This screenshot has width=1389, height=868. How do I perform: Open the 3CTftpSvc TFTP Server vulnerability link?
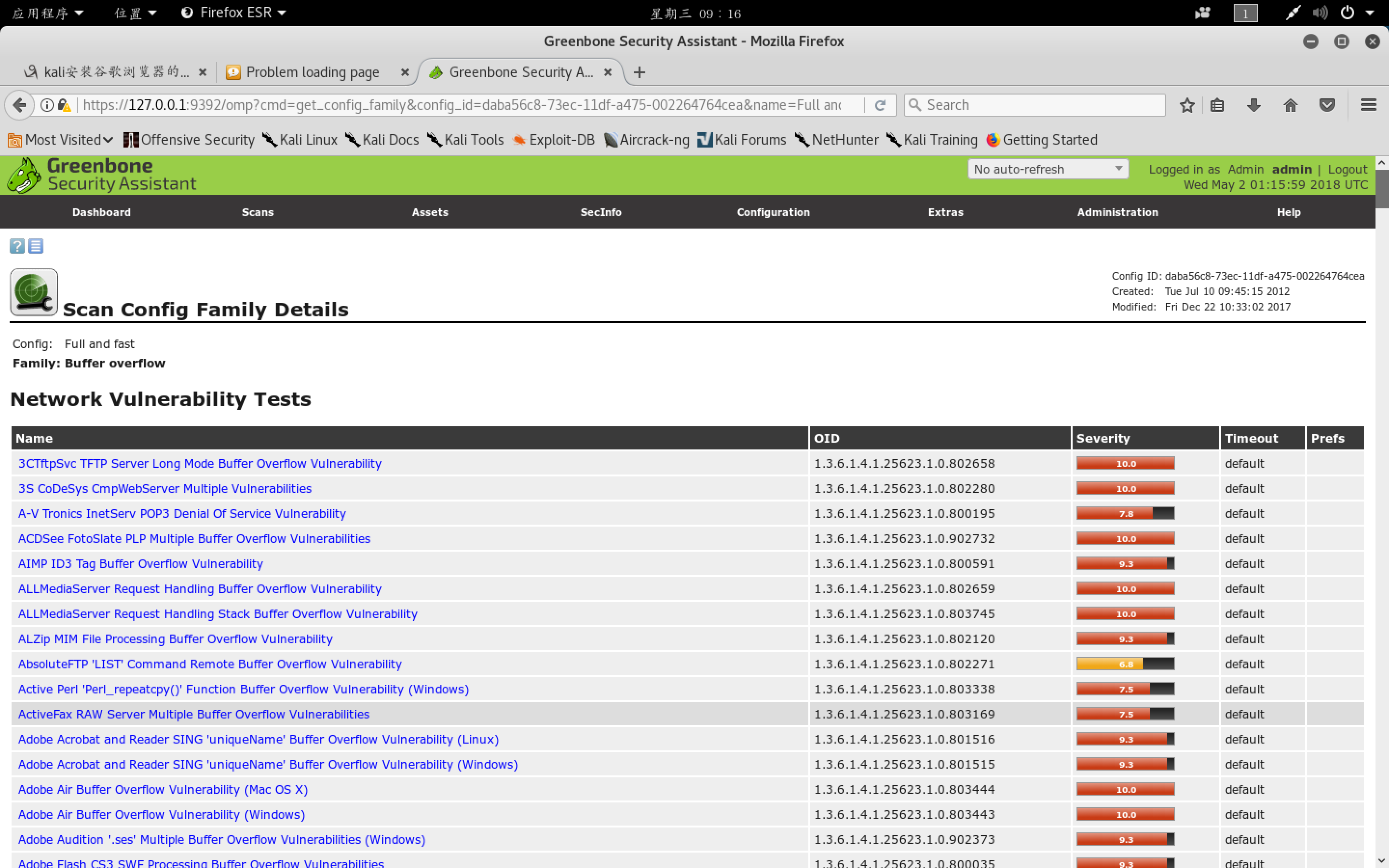click(200, 463)
